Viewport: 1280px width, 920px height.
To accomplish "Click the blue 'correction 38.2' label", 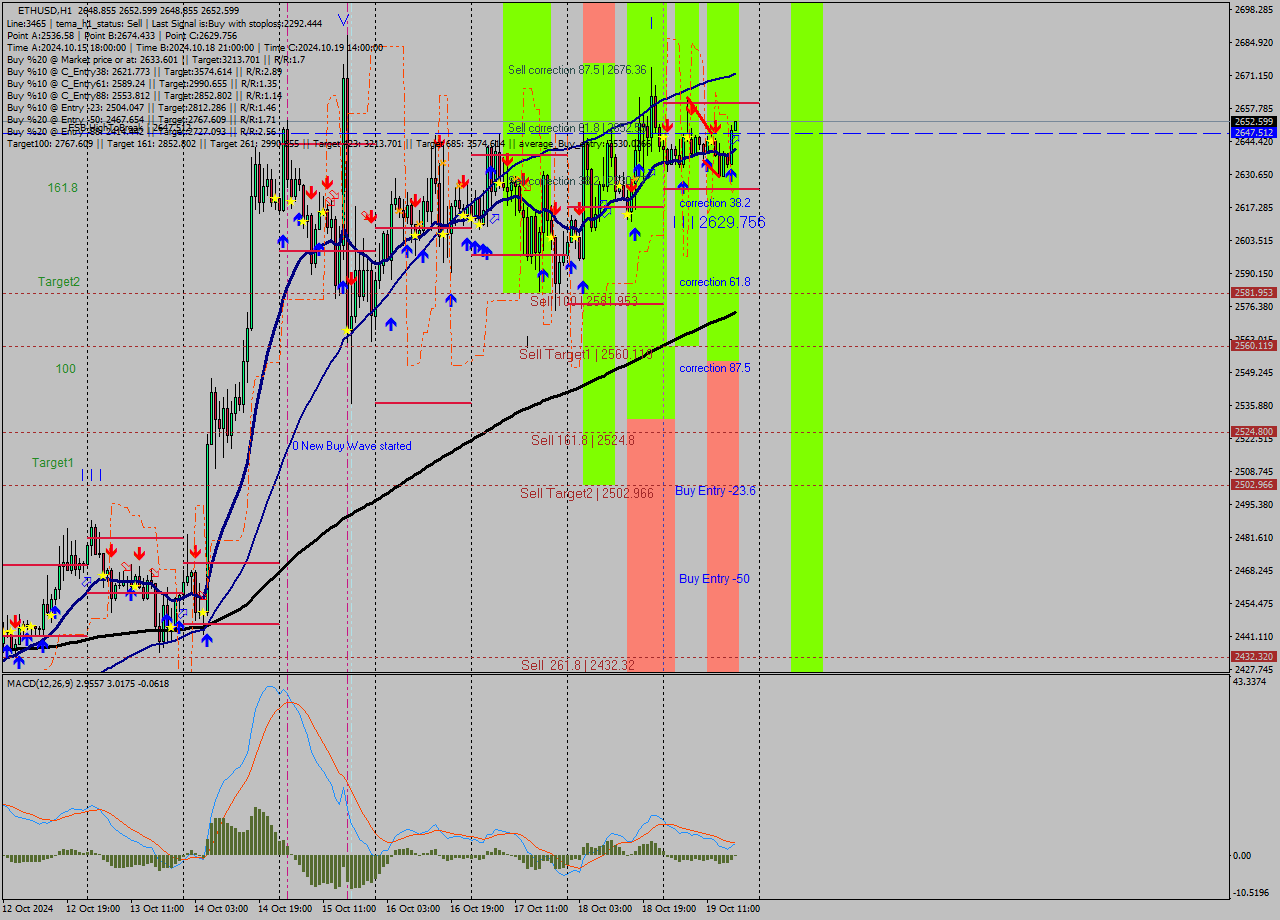I will coord(715,202).
